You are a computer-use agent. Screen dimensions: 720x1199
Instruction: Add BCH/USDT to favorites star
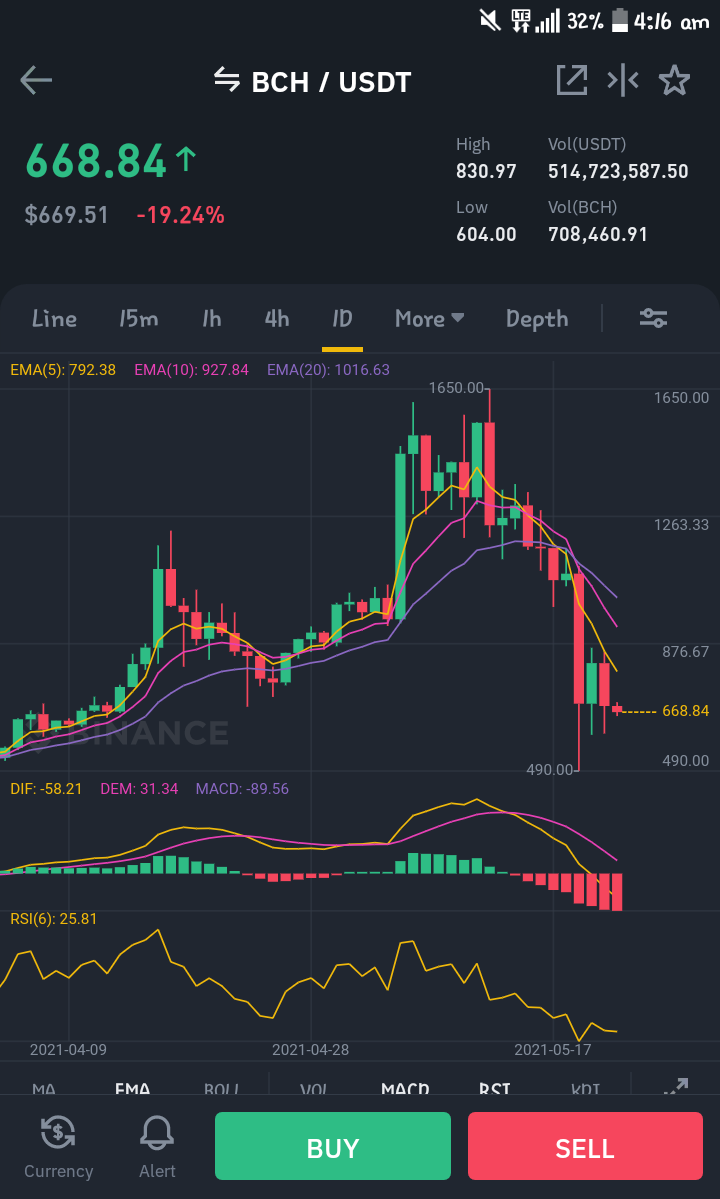click(674, 80)
